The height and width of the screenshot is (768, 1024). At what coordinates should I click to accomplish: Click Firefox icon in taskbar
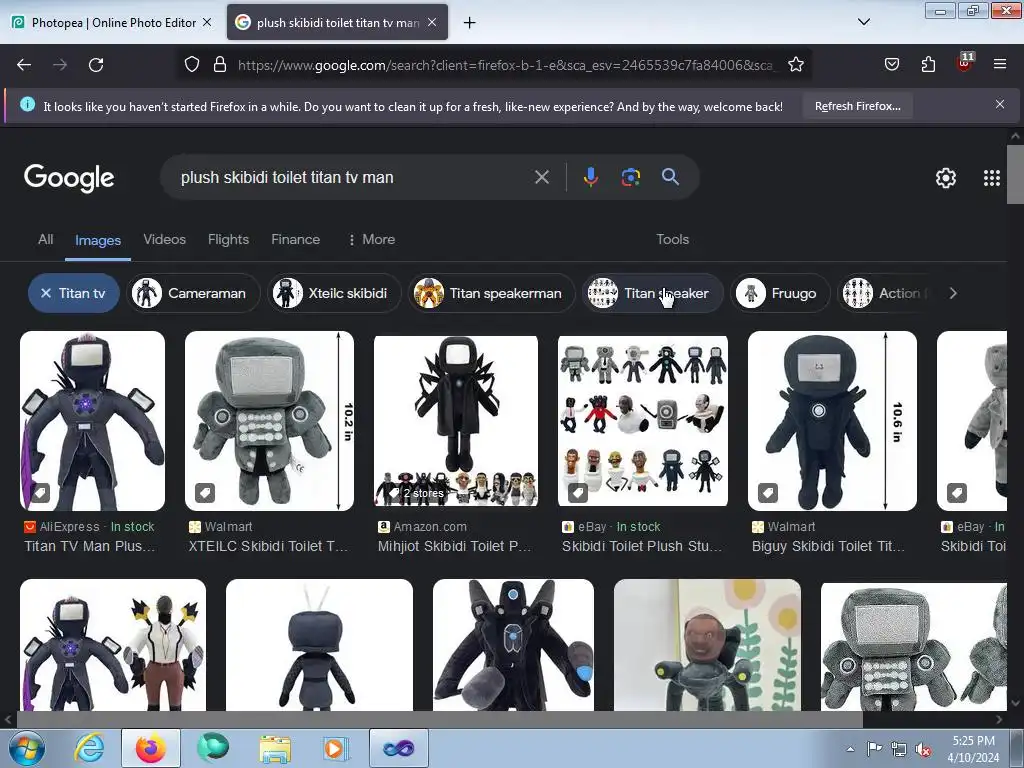(150, 748)
